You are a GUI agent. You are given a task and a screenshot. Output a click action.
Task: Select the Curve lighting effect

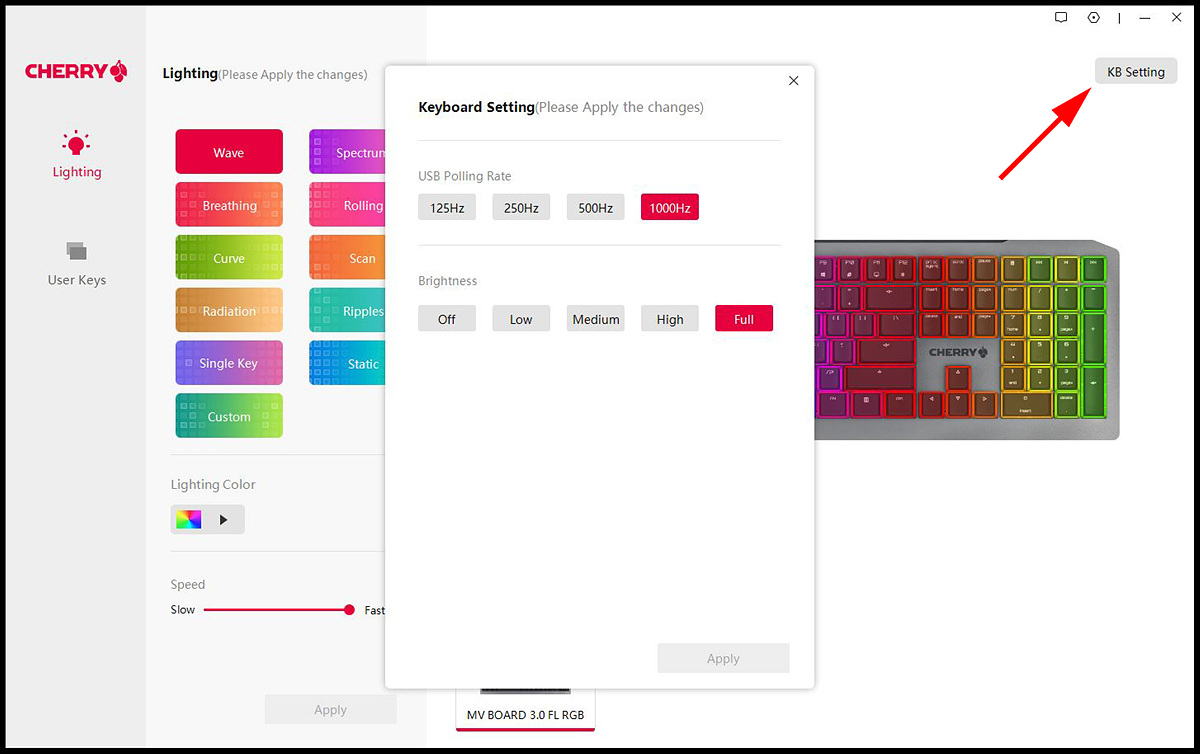tap(229, 258)
